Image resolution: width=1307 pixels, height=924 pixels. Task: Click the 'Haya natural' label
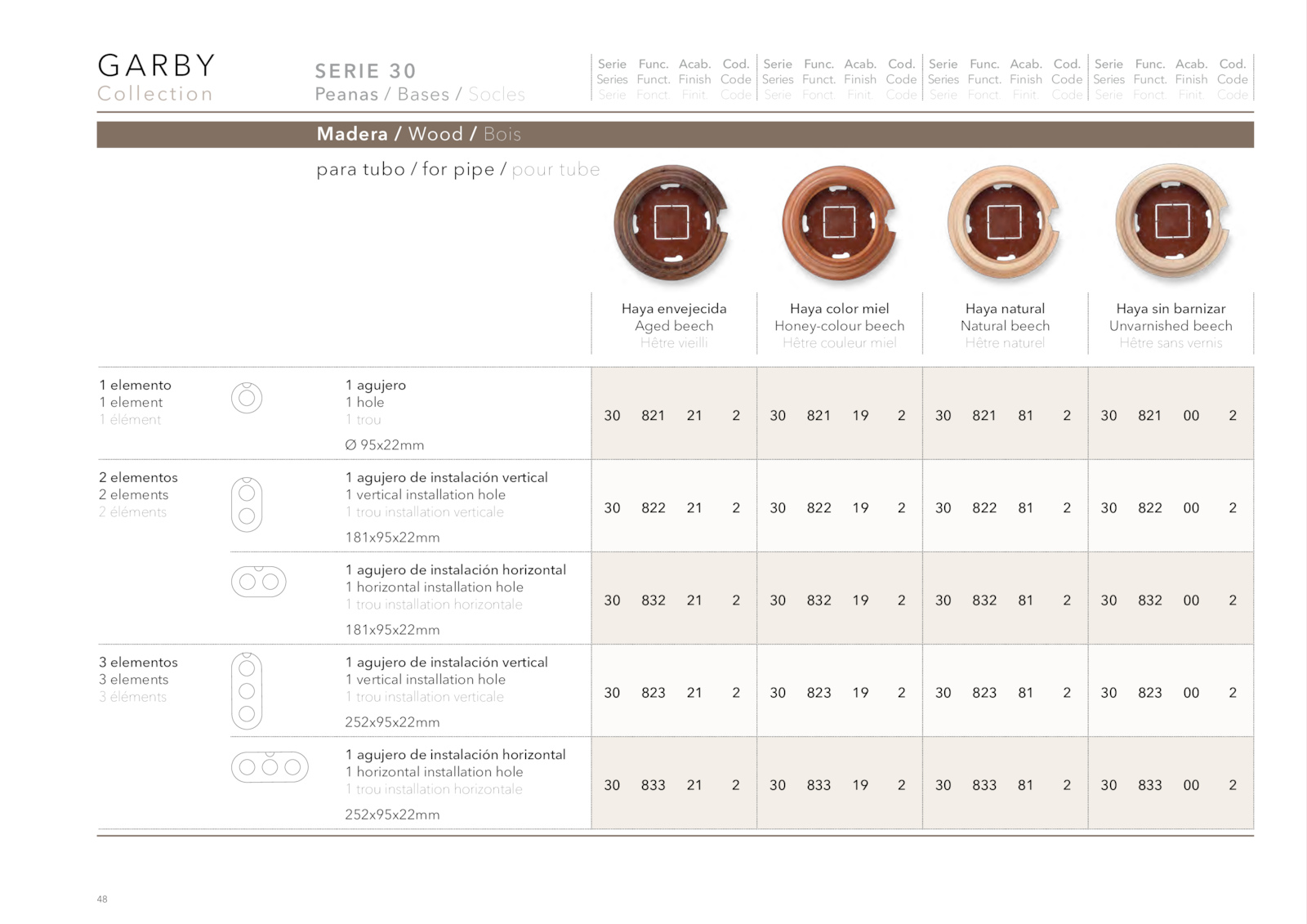click(1005, 309)
